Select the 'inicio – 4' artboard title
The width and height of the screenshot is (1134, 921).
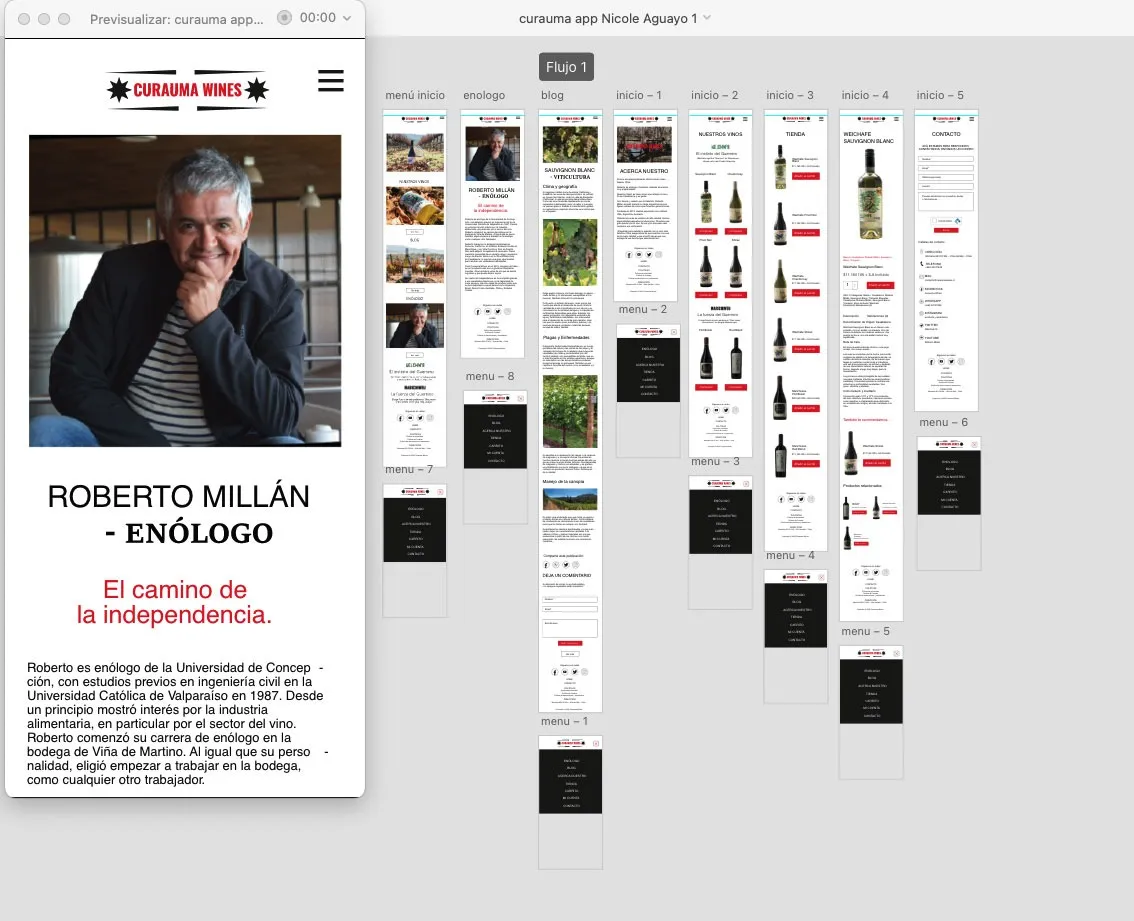(865, 95)
